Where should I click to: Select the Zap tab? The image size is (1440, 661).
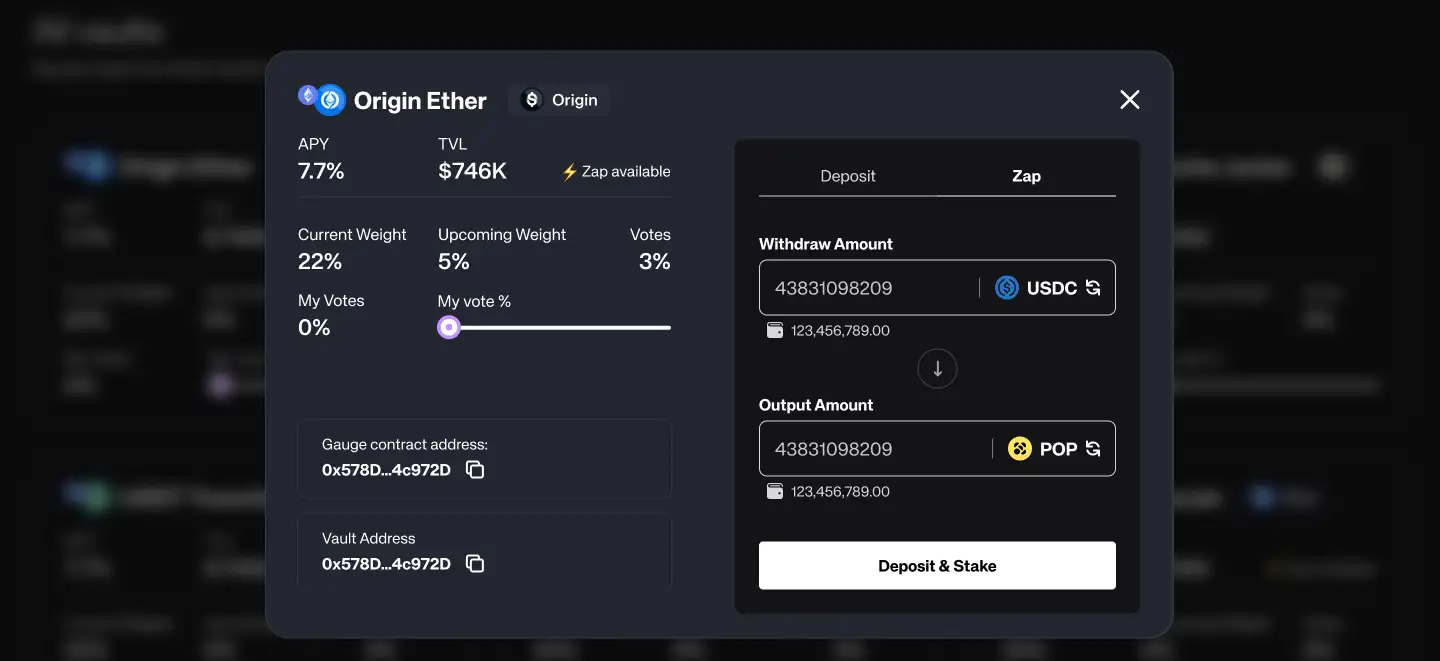pyautogui.click(x=1026, y=176)
